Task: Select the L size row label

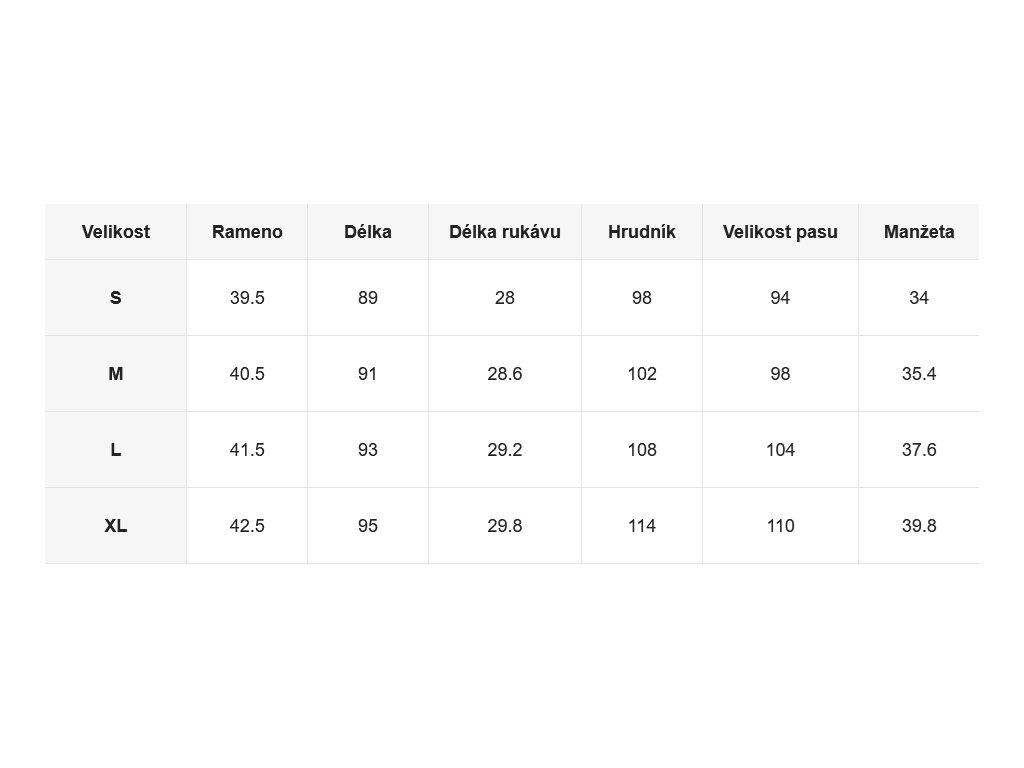Action: (116, 450)
